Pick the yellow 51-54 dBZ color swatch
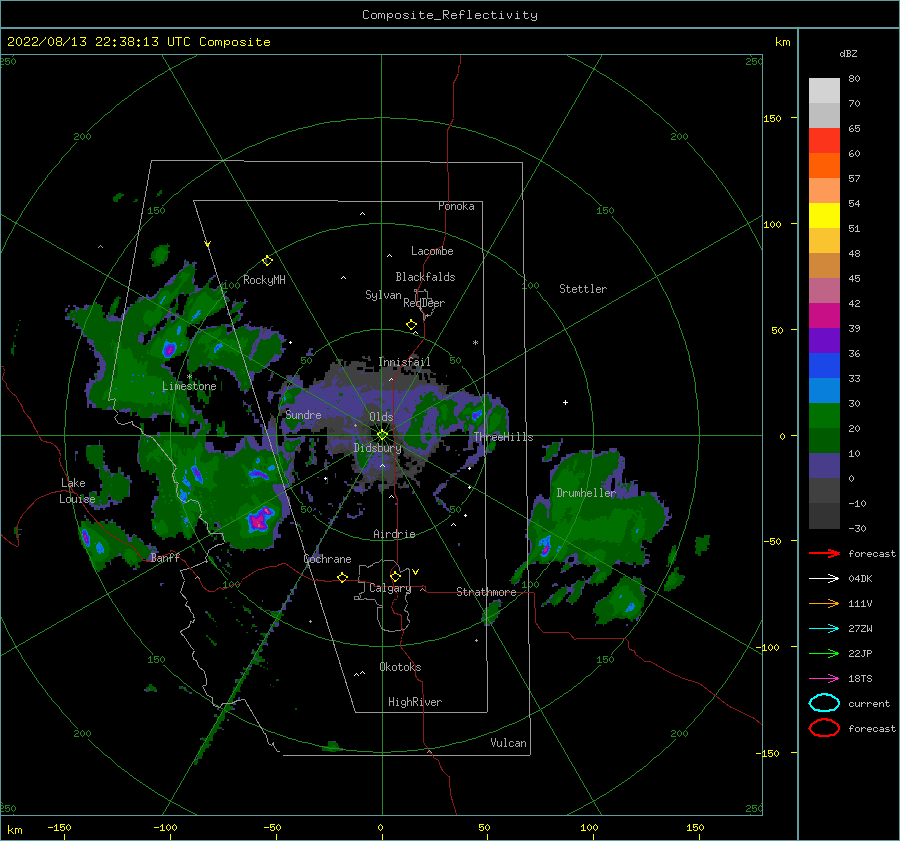 click(824, 216)
